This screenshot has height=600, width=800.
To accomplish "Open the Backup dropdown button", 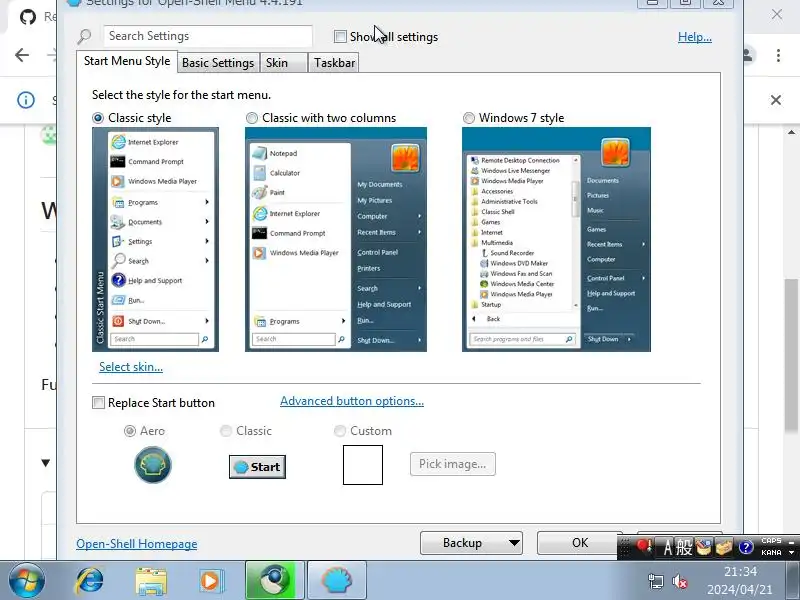I will (x=471, y=543).
